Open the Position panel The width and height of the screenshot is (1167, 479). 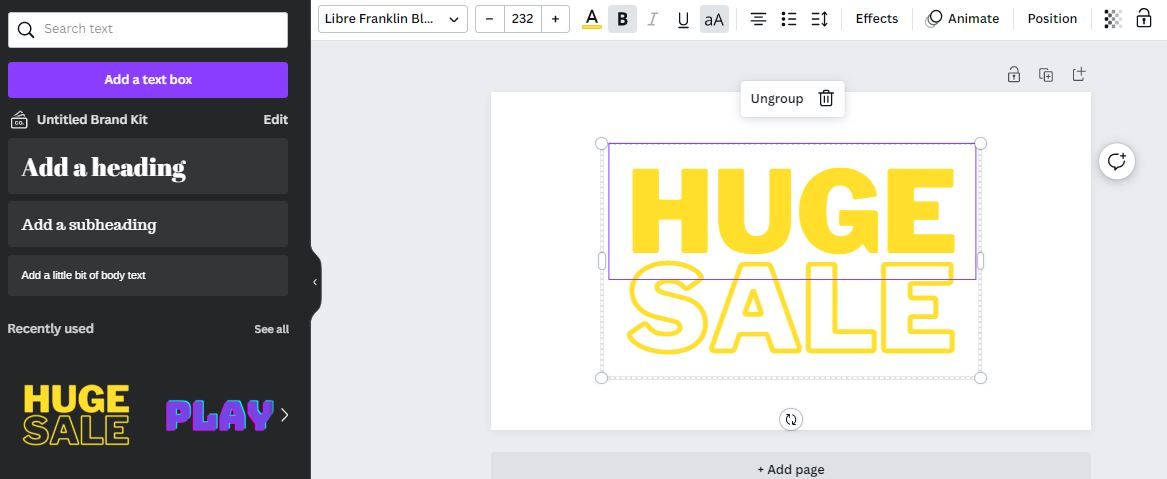click(1052, 19)
